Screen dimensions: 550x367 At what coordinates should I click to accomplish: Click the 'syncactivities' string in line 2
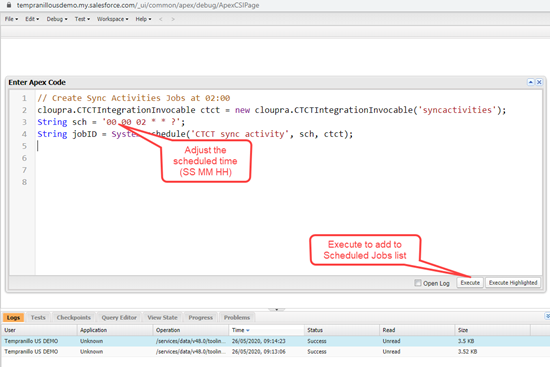[457, 110]
